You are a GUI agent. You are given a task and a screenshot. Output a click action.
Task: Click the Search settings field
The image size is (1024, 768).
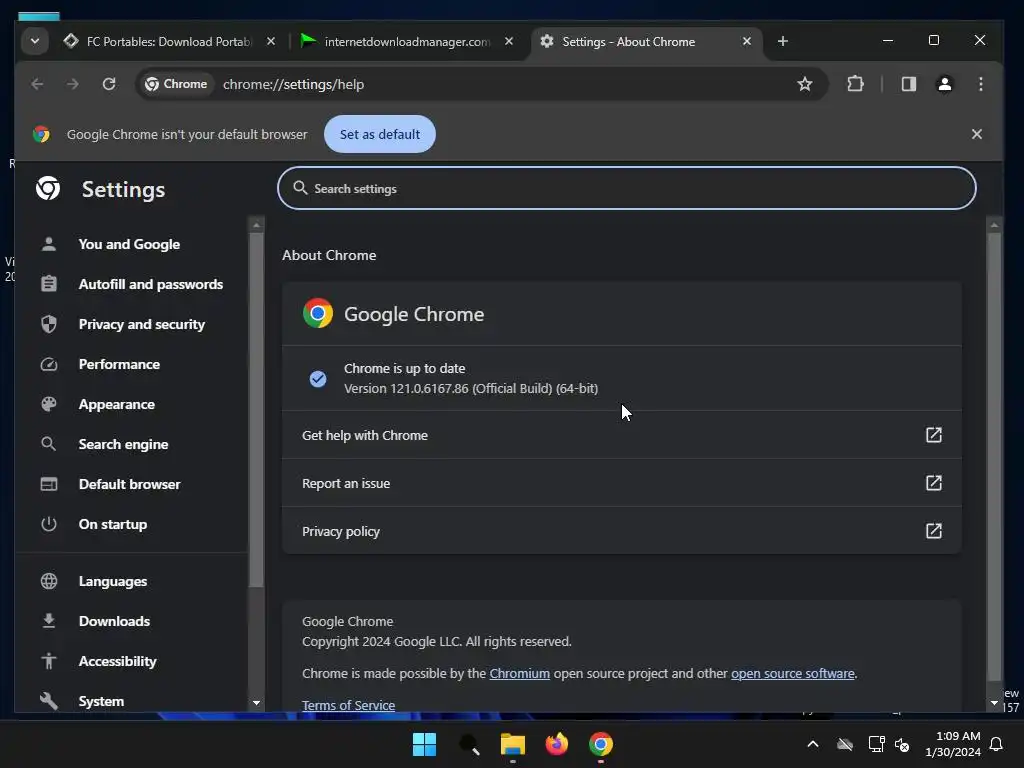click(626, 188)
